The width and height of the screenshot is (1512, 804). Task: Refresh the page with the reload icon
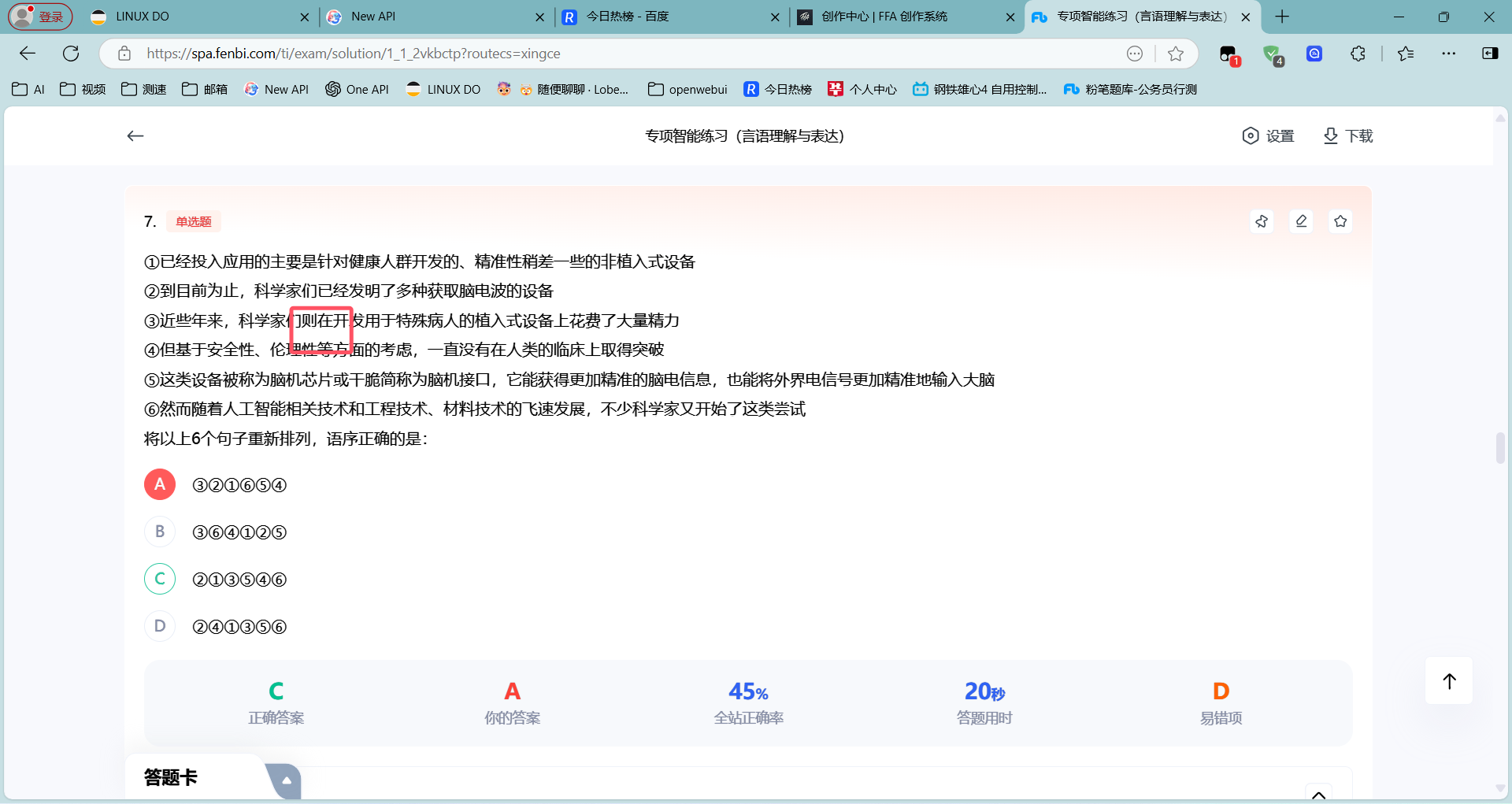(71, 54)
